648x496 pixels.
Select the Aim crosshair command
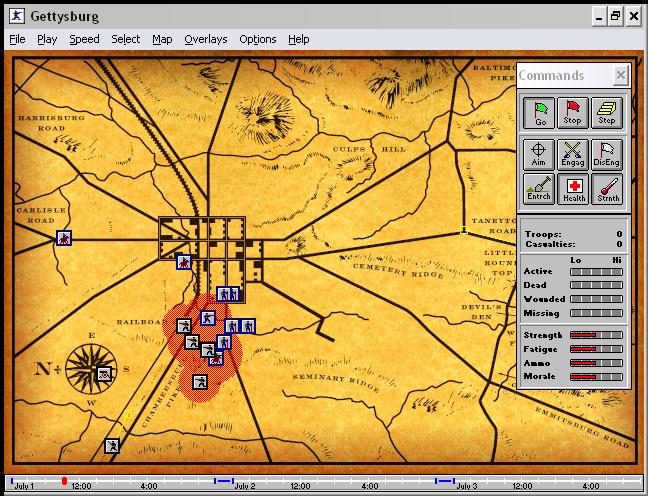tap(538, 155)
